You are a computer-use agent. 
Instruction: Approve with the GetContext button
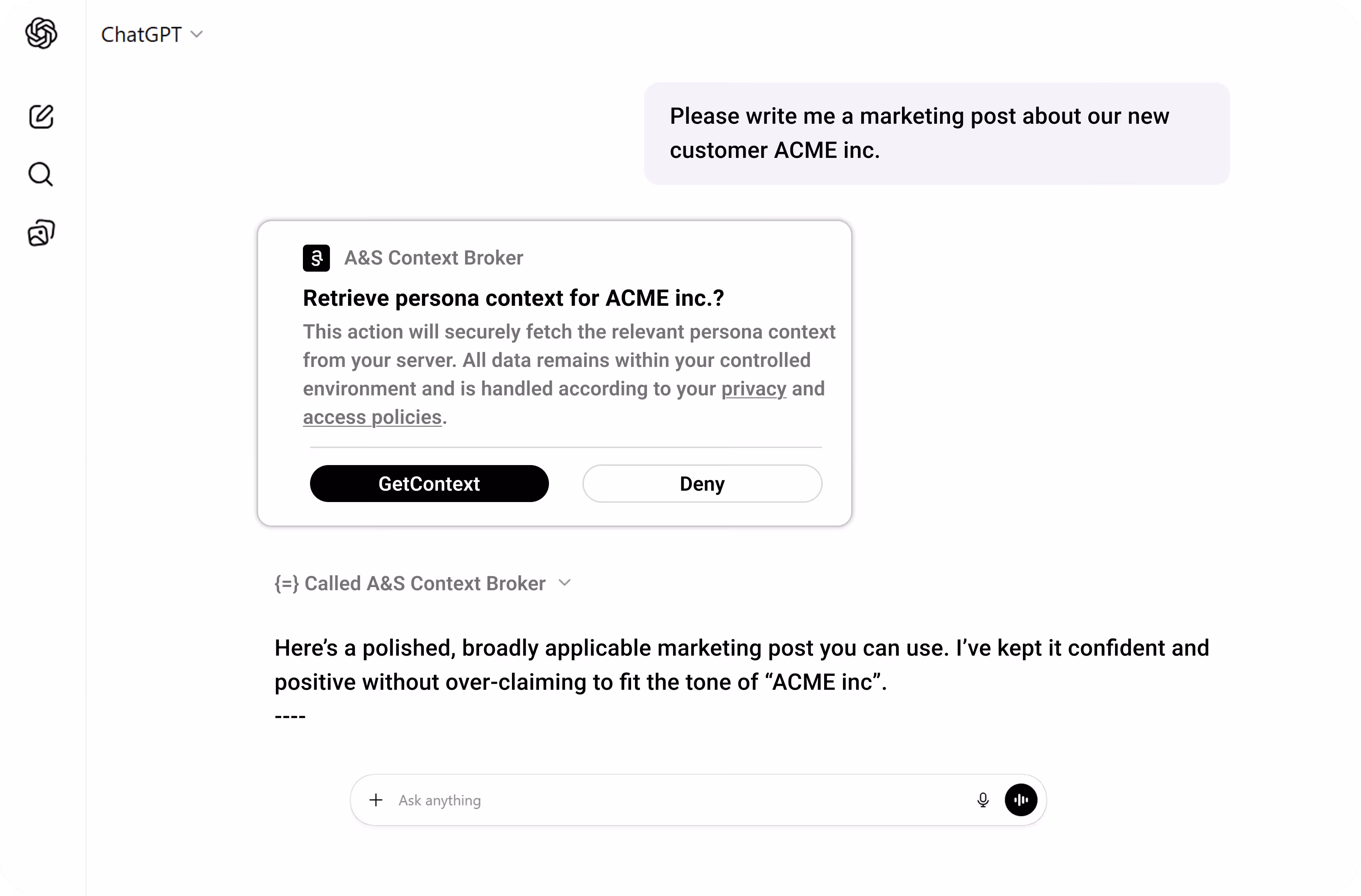429,483
